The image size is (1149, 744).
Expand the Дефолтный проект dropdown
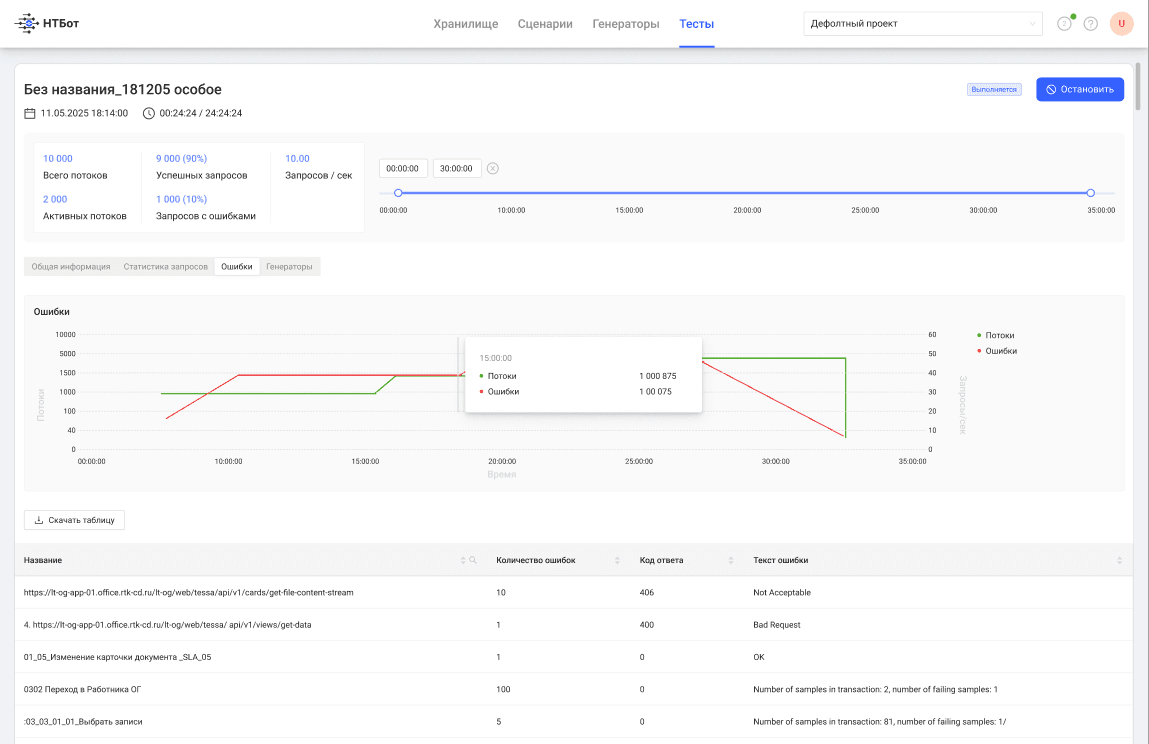(x=923, y=23)
